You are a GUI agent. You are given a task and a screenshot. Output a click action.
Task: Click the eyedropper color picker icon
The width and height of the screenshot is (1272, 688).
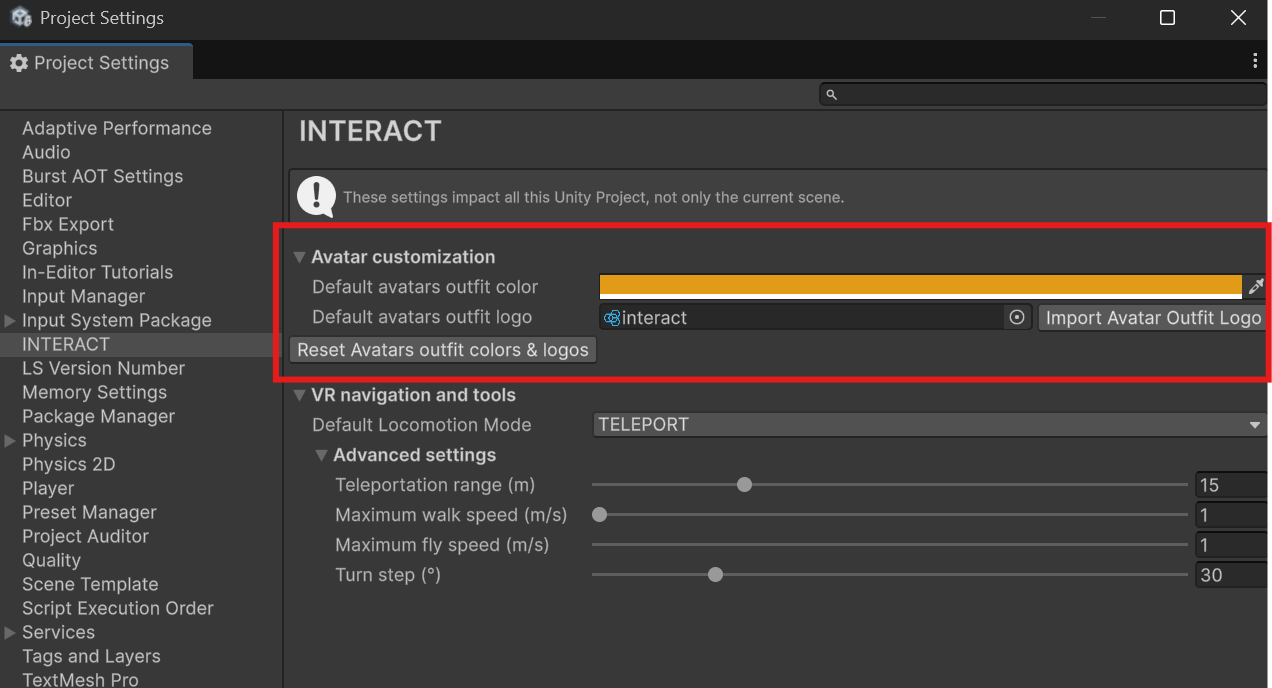click(x=1256, y=287)
